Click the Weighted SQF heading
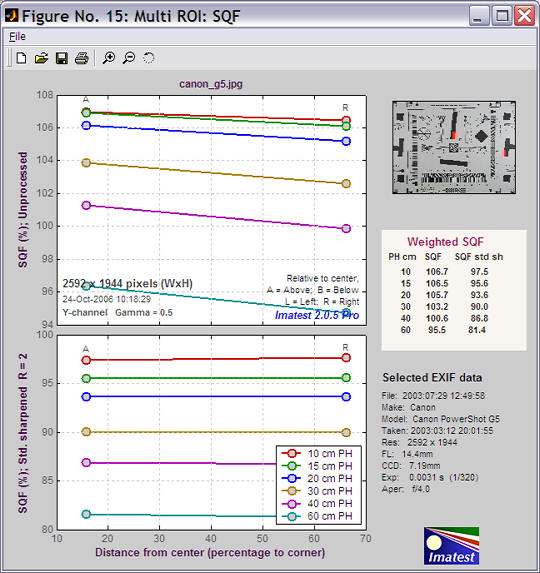The width and height of the screenshot is (540, 573). coord(445,242)
